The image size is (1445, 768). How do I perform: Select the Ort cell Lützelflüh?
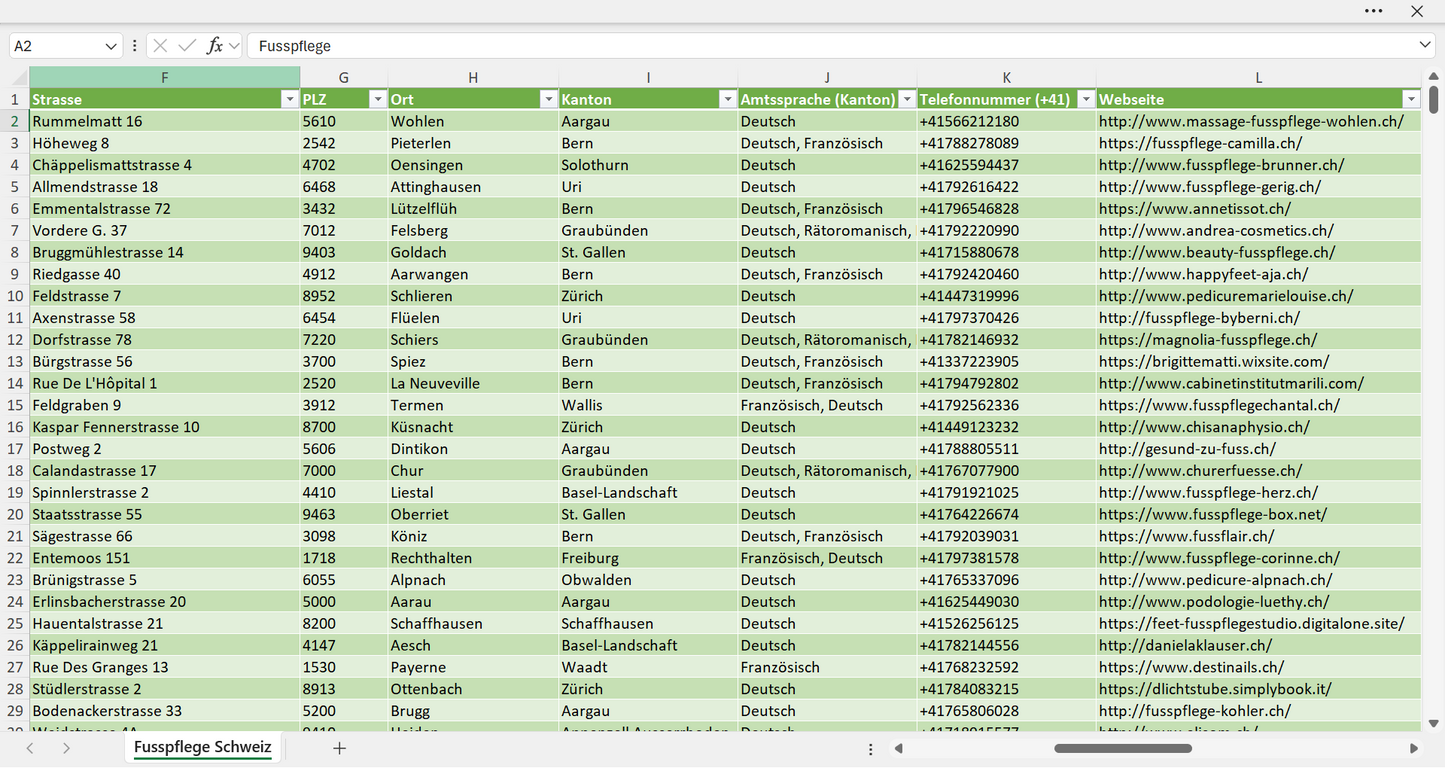pos(473,209)
